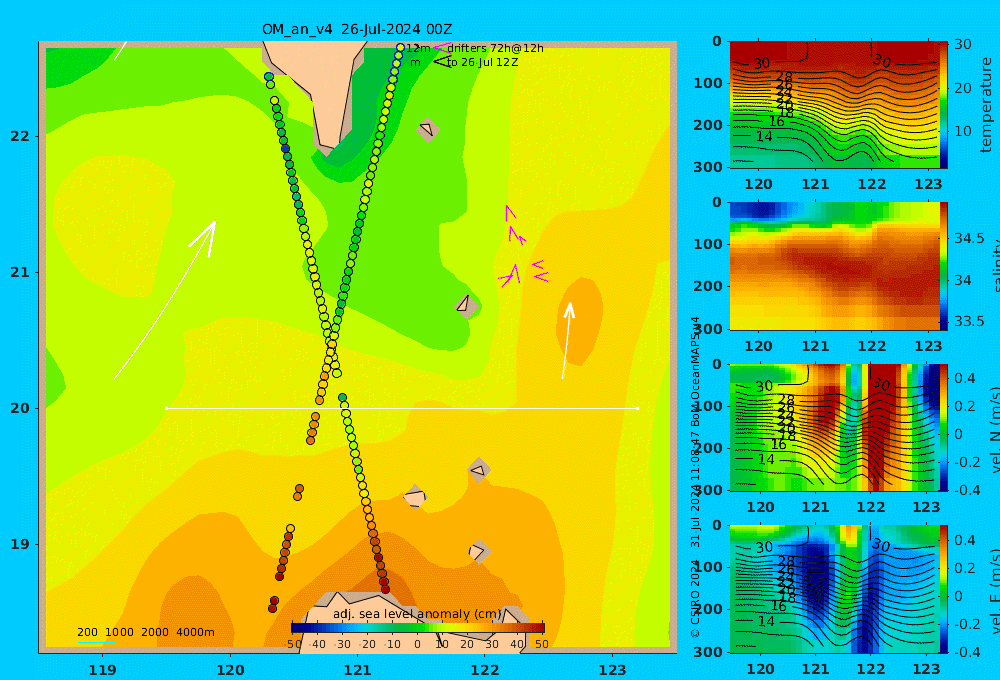Click the 'vel. N (m/s)' axis label
Viewport: 1000px width, 680px height.
[995, 429]
